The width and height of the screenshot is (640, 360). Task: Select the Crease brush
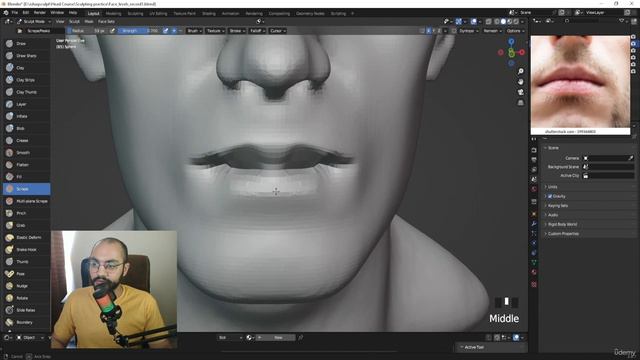[x=27, y=140]
